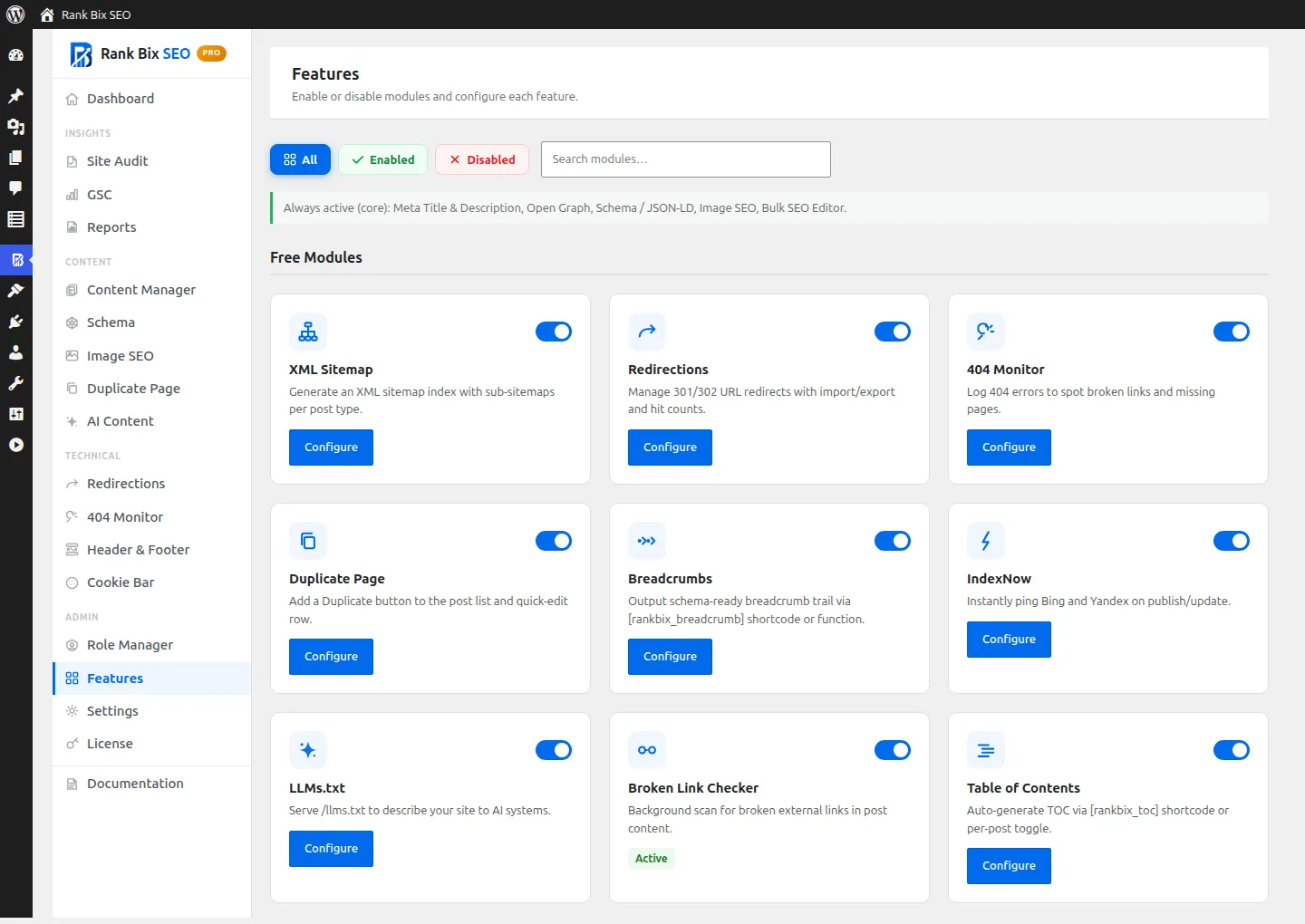Click the XML Sitemap module icon

point(308,332)
